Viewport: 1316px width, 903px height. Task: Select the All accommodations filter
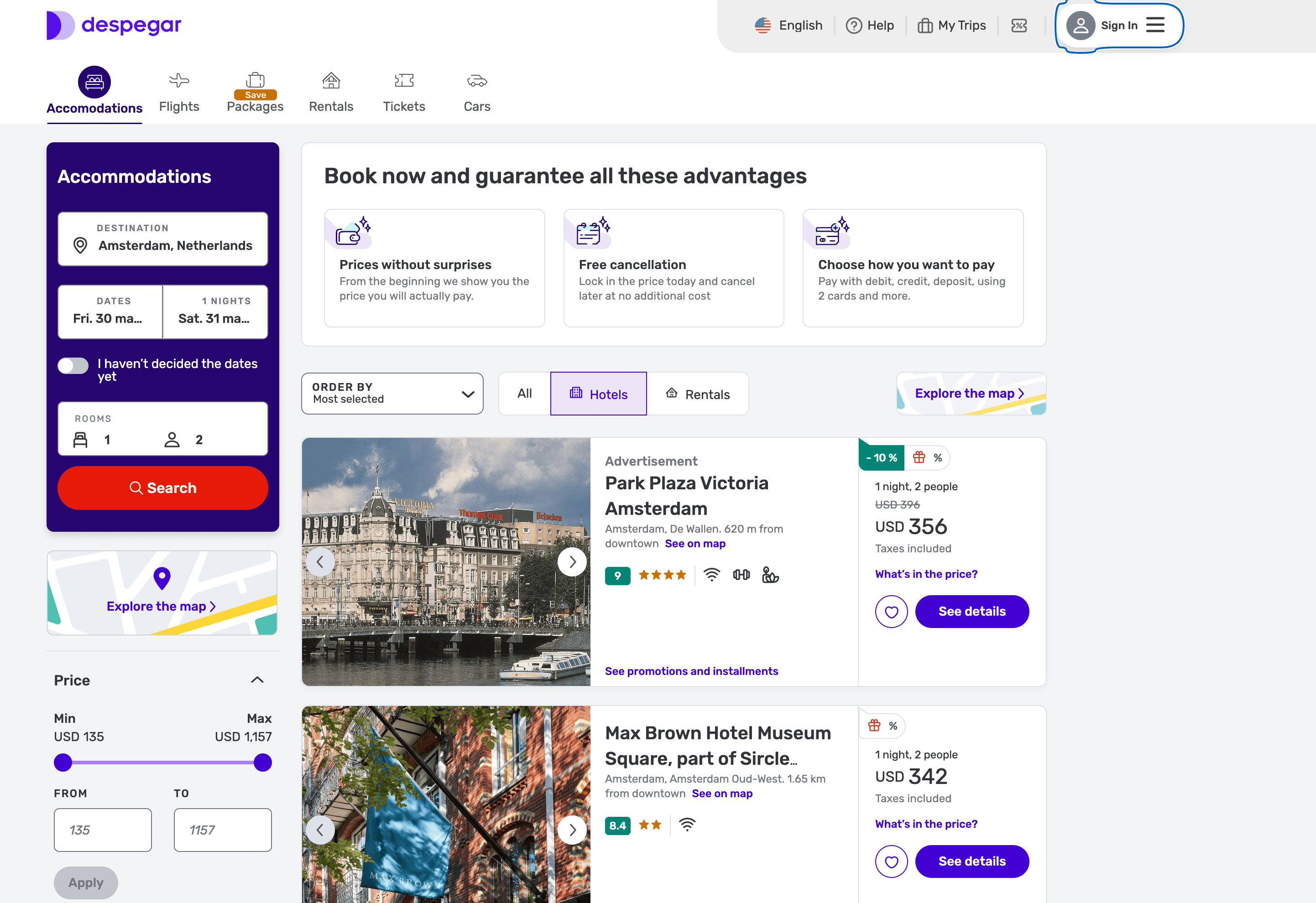524,393
